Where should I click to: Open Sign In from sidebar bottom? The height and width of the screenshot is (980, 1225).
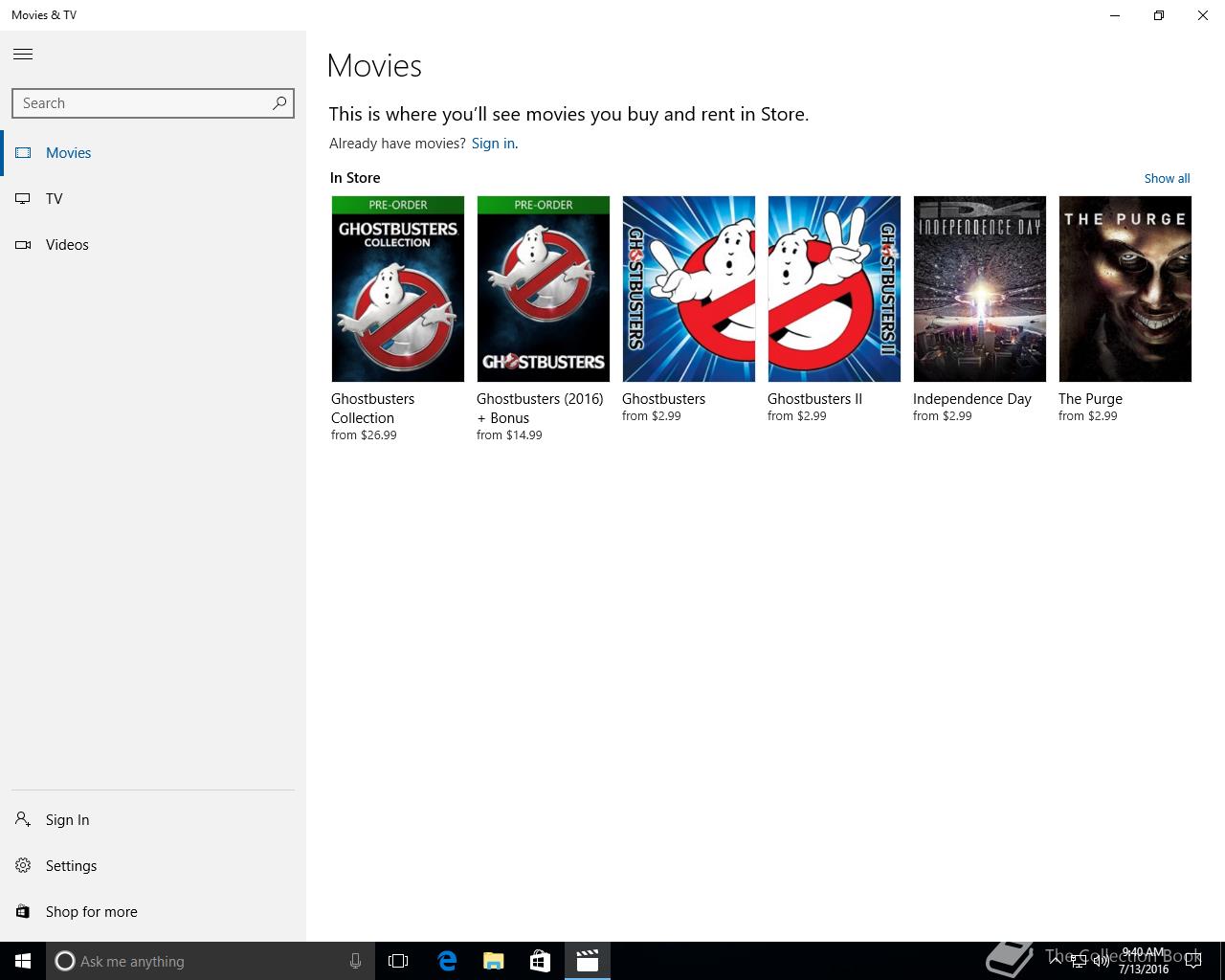point(153,820)
